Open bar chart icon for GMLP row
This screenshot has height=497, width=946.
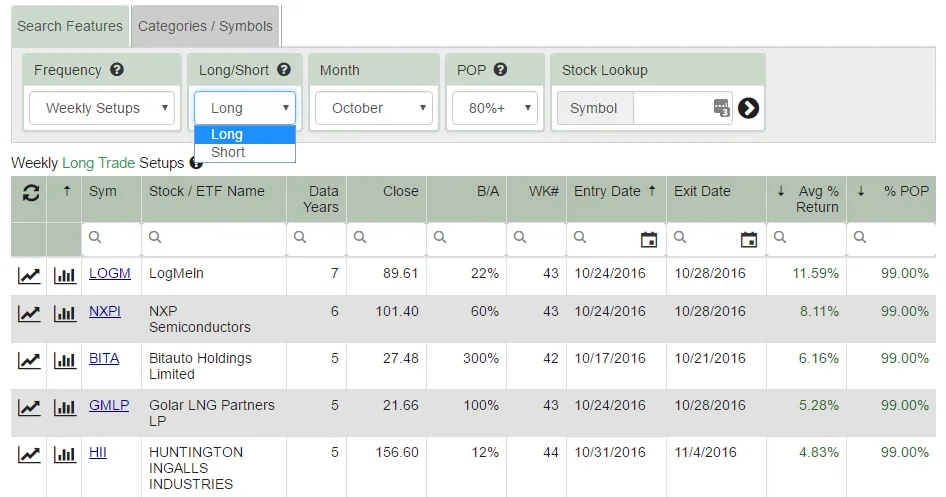click(65, 407)
